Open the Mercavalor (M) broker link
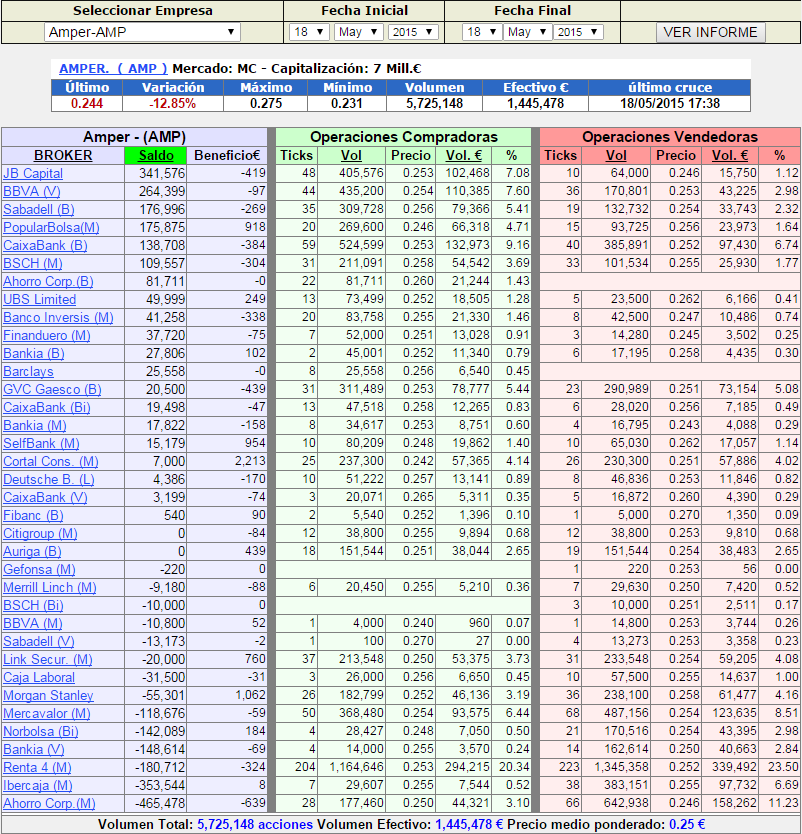 click(x=47, y=714)
